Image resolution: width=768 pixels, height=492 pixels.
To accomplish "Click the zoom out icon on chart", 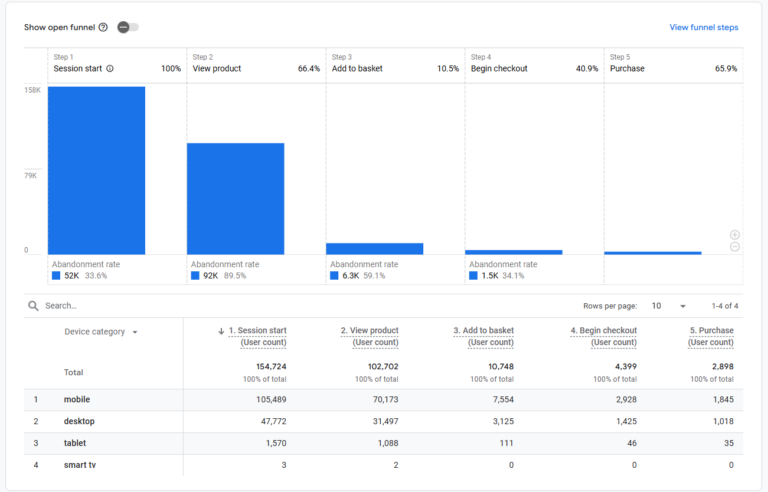I will tap(735, 246).
